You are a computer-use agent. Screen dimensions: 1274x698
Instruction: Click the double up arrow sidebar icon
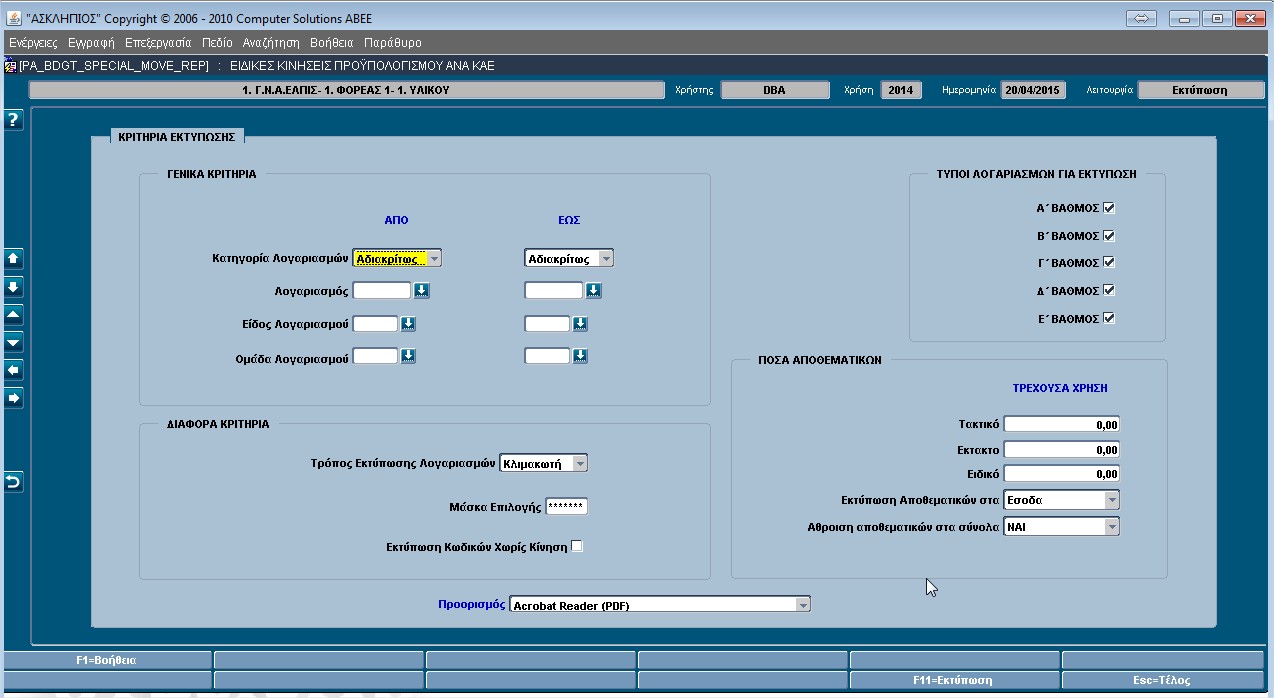point(13,258)
